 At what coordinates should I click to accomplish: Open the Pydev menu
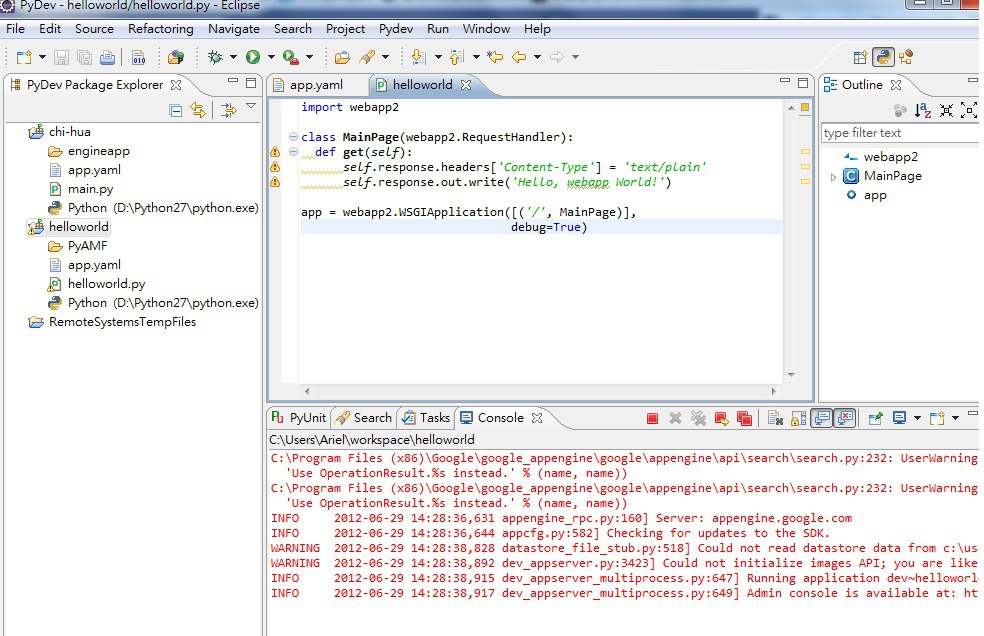(x=395, y=29)
